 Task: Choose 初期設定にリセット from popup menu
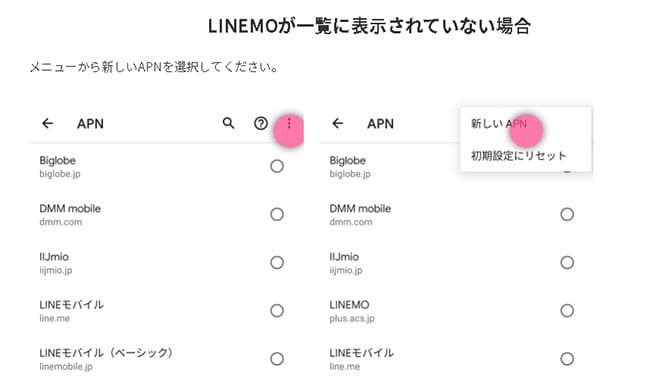519,156
